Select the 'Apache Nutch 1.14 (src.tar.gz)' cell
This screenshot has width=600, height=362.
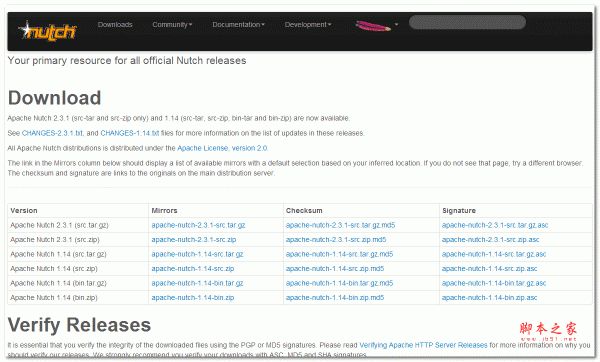click(x=78, y=254)
